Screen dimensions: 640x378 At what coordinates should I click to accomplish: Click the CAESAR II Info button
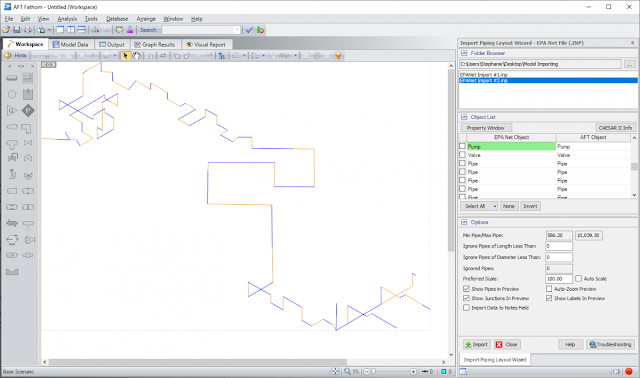click(x=615, y=128)
